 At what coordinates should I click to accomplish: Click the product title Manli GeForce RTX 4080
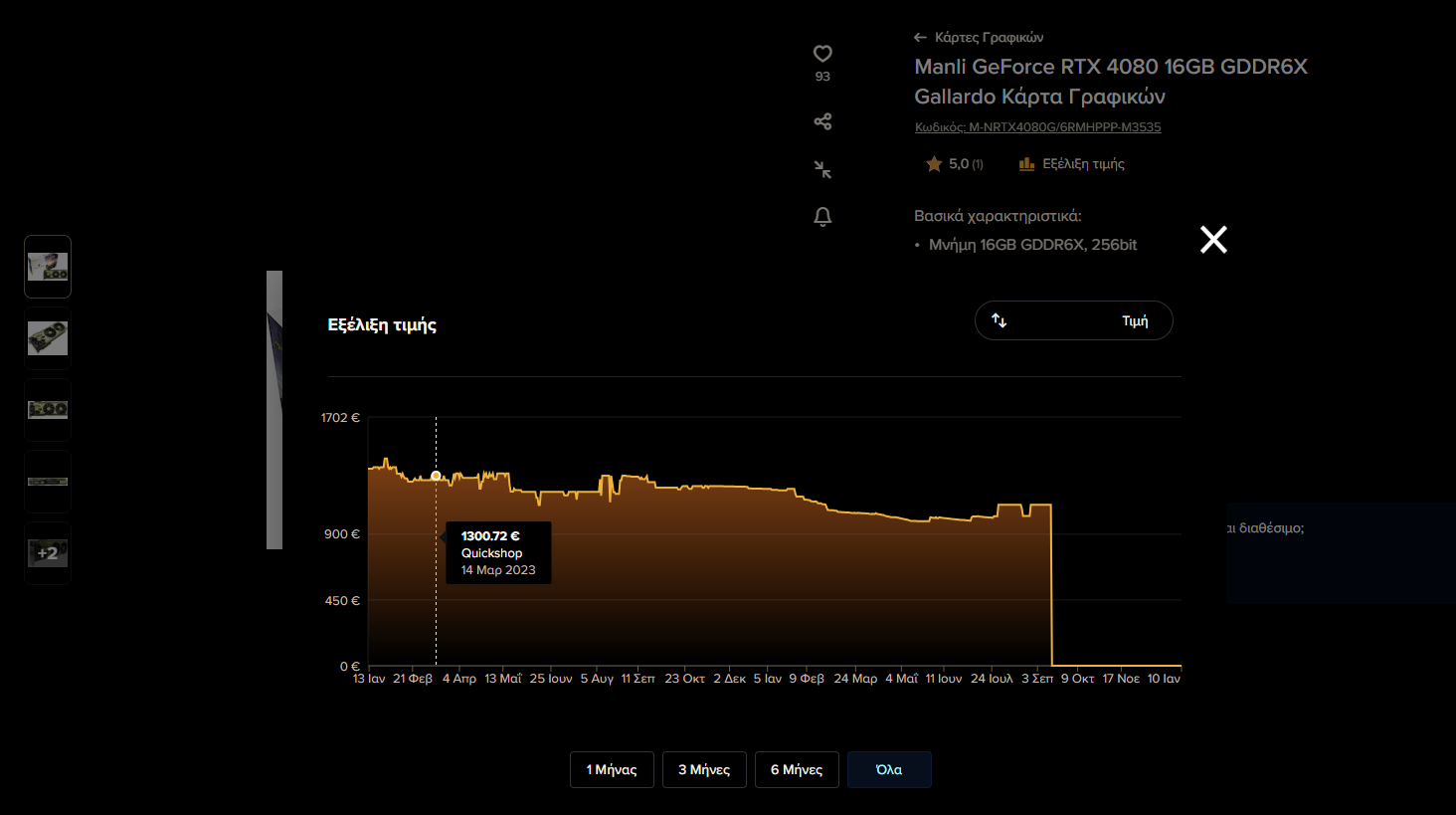1111,82
